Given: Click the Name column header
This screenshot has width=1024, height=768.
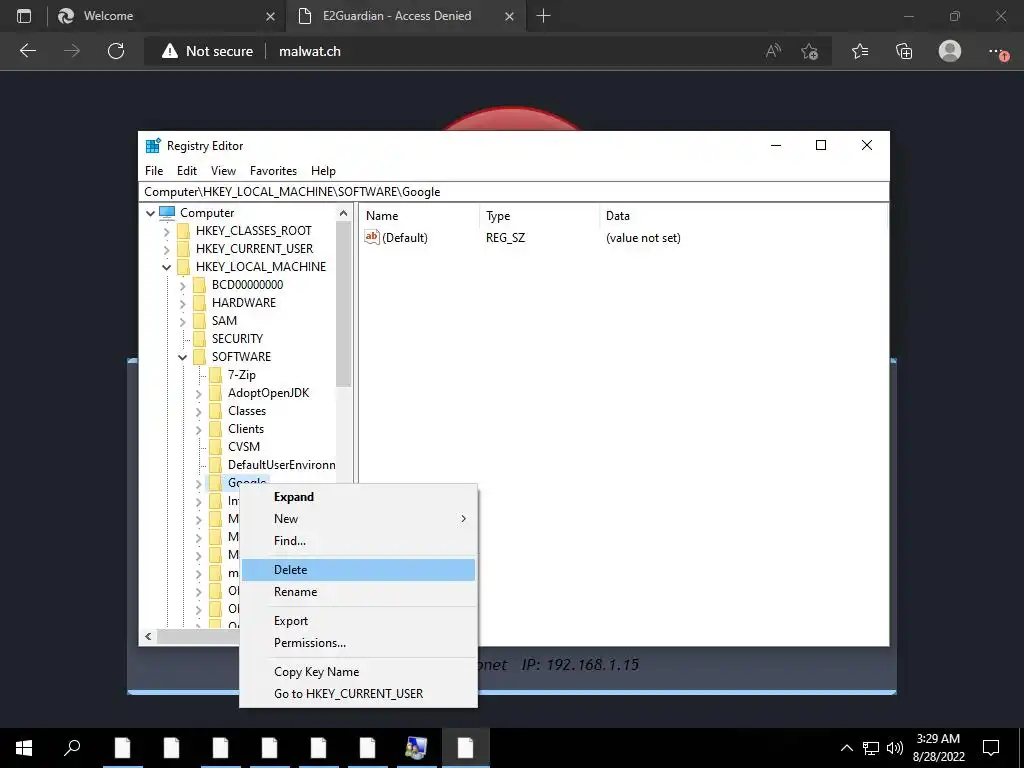Looking at the screenshot, I should click(x=420, y=216).
